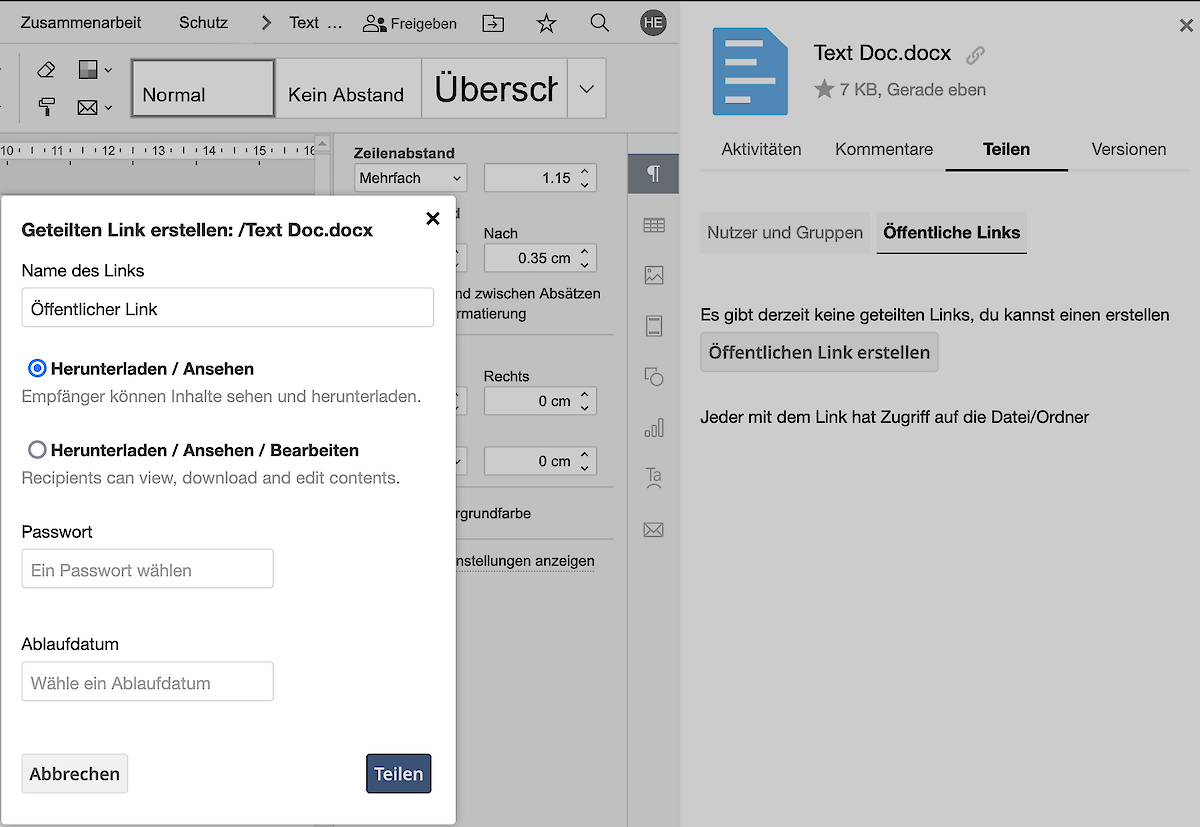Viewport: 1200px width, 827px height.
Task: Click the search magnifier icon
Action: pyautogui.click(x=600, y=23)
